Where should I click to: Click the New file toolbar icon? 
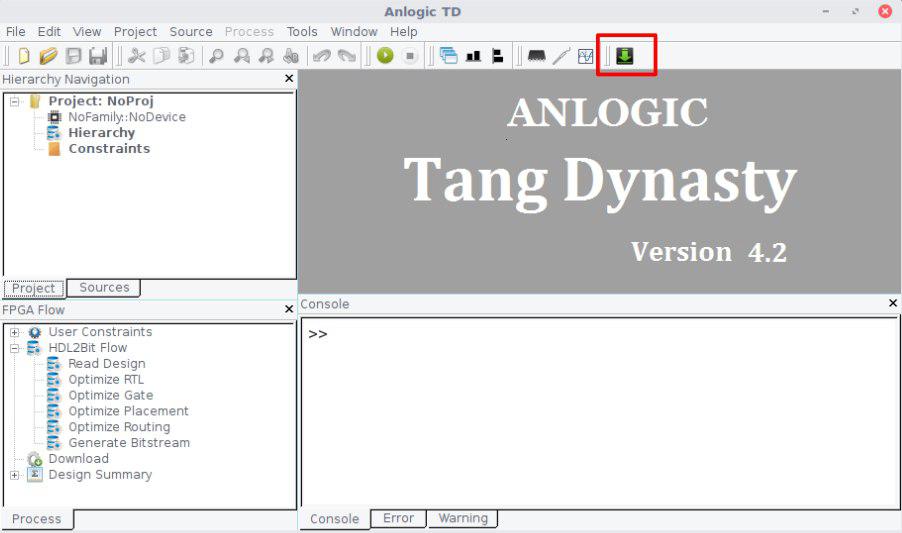(x=24, y=56)
